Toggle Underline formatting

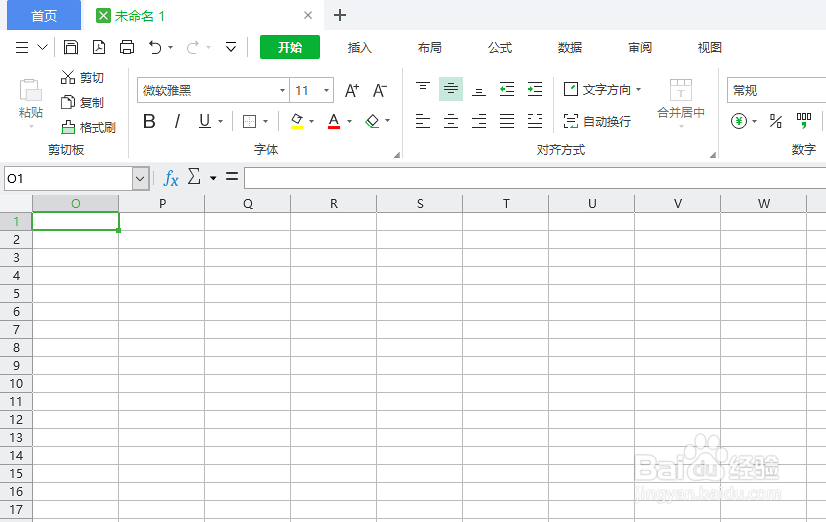pos(205,122)
